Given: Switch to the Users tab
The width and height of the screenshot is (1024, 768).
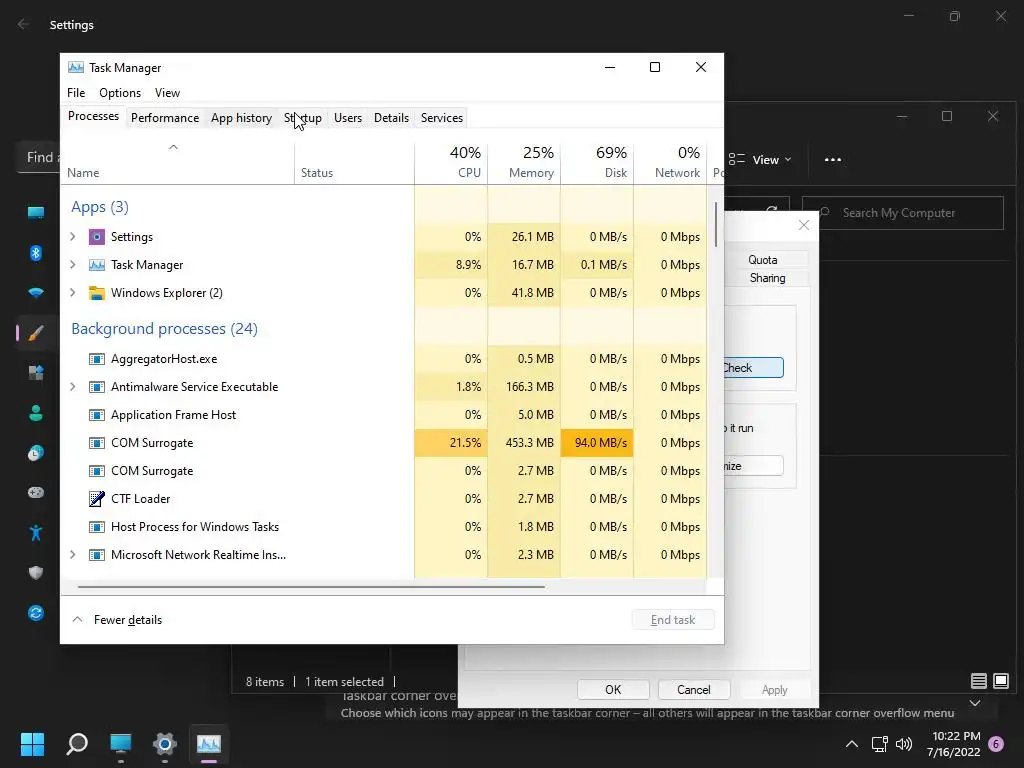Looking at the screenshot, I should click(x=347, y=118).
